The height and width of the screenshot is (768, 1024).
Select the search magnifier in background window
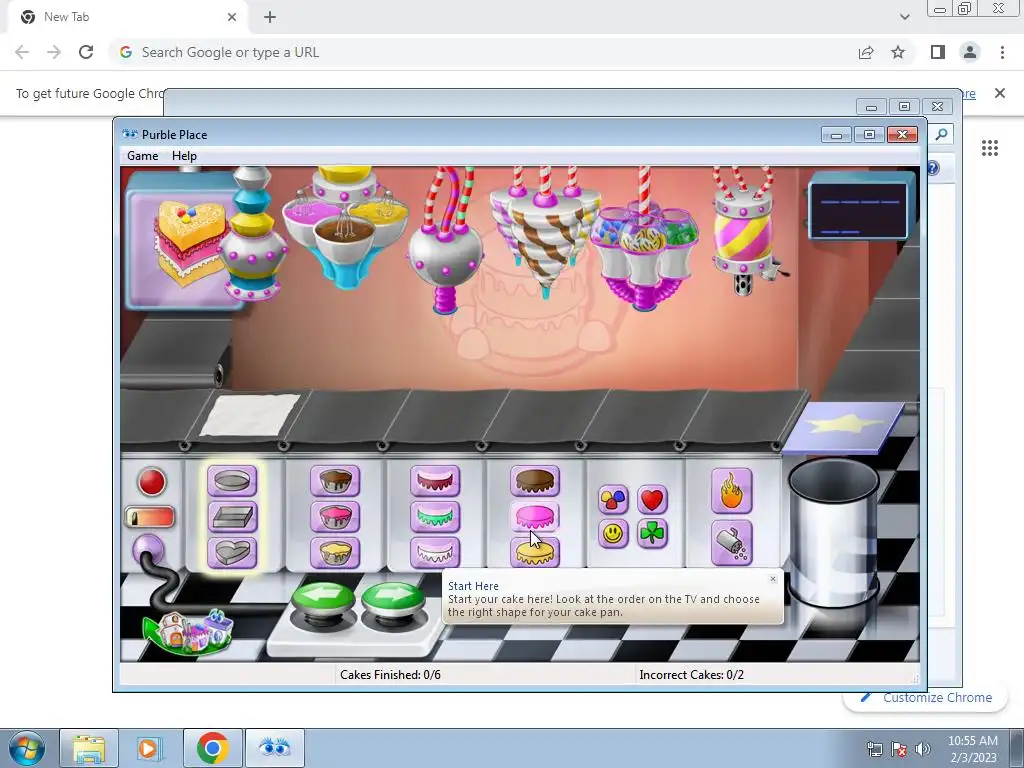click(941, 135)
